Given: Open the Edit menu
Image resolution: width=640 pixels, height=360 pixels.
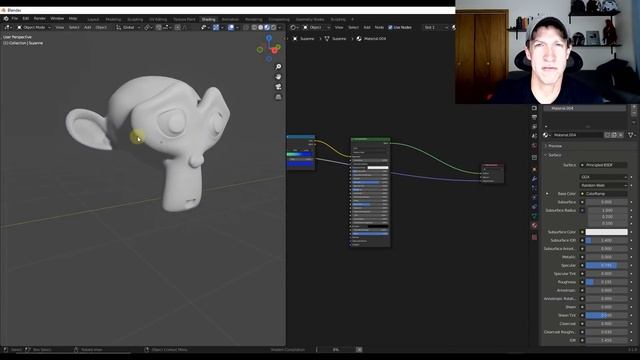Looking at the screenshot, I should 26,19.
